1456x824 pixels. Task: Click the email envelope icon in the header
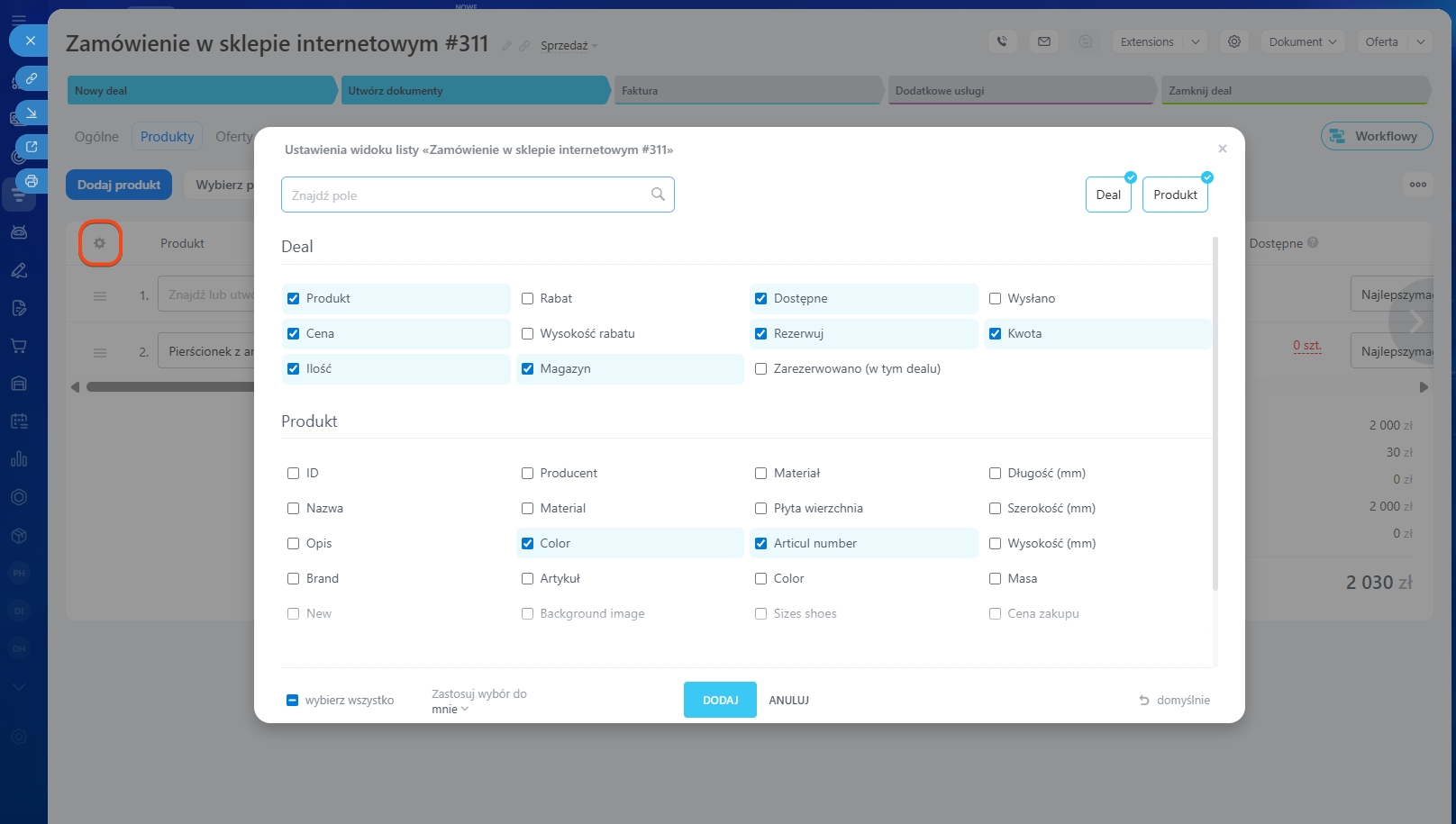point(1044,41)
